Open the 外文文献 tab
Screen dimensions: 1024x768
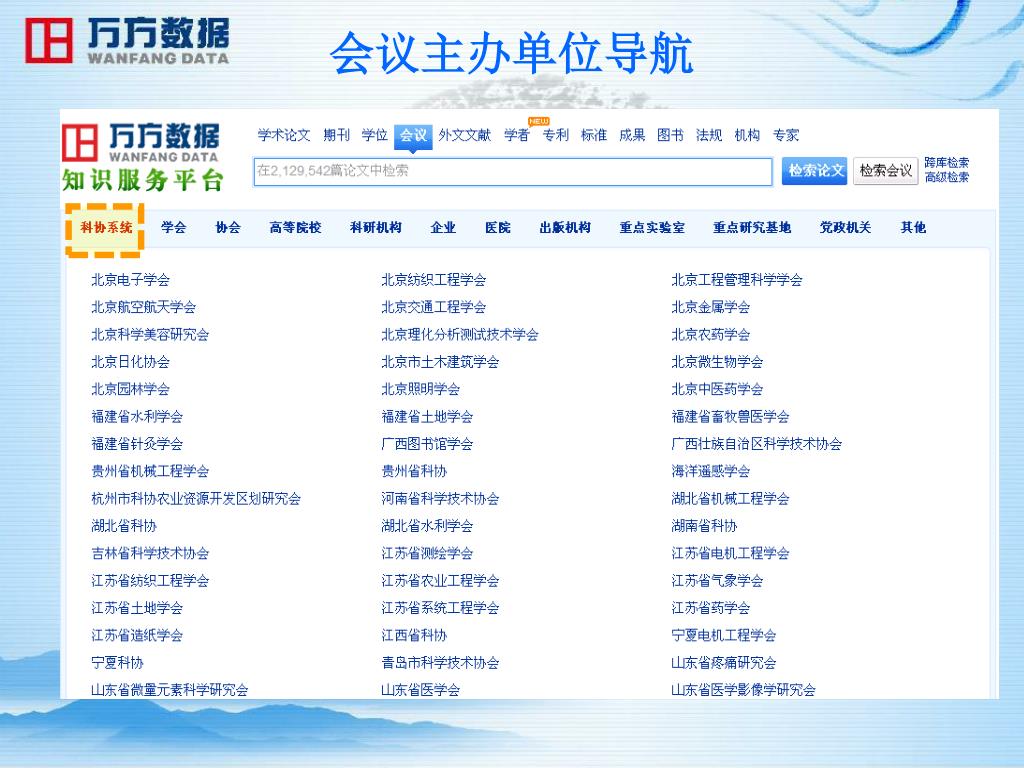coord(464,135)
